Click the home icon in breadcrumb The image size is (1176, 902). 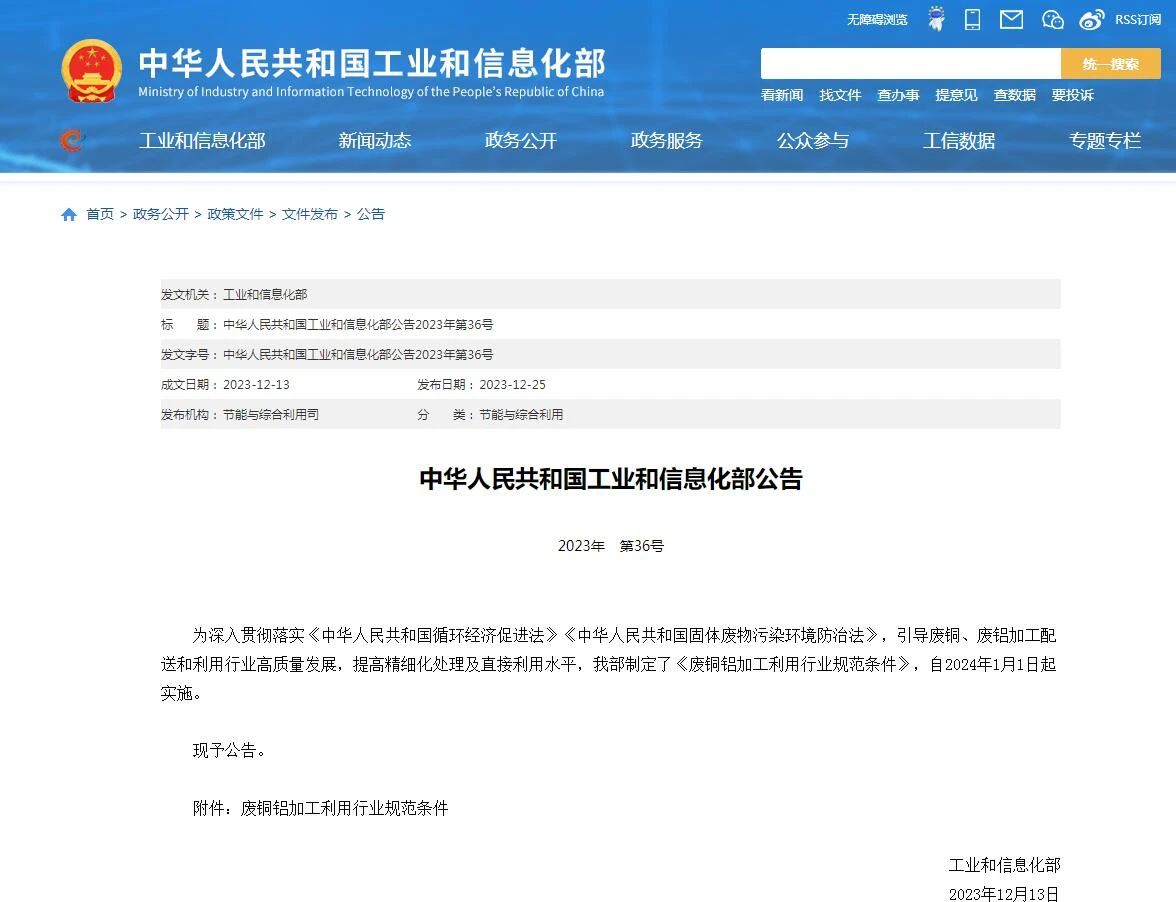tap(69, 214)
